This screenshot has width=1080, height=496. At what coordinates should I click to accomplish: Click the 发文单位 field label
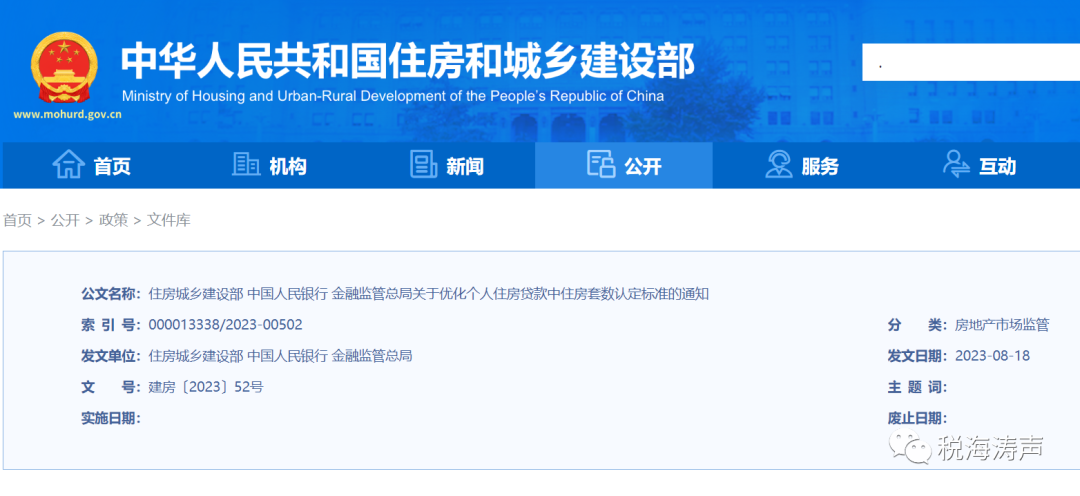coord(111,356)
